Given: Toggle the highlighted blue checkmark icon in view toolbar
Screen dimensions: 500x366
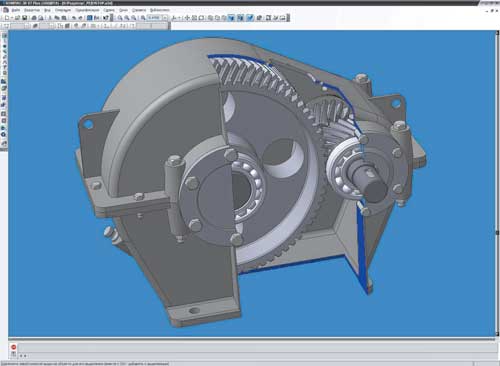Looking at the screenshot, I should (x=250, y=18).
